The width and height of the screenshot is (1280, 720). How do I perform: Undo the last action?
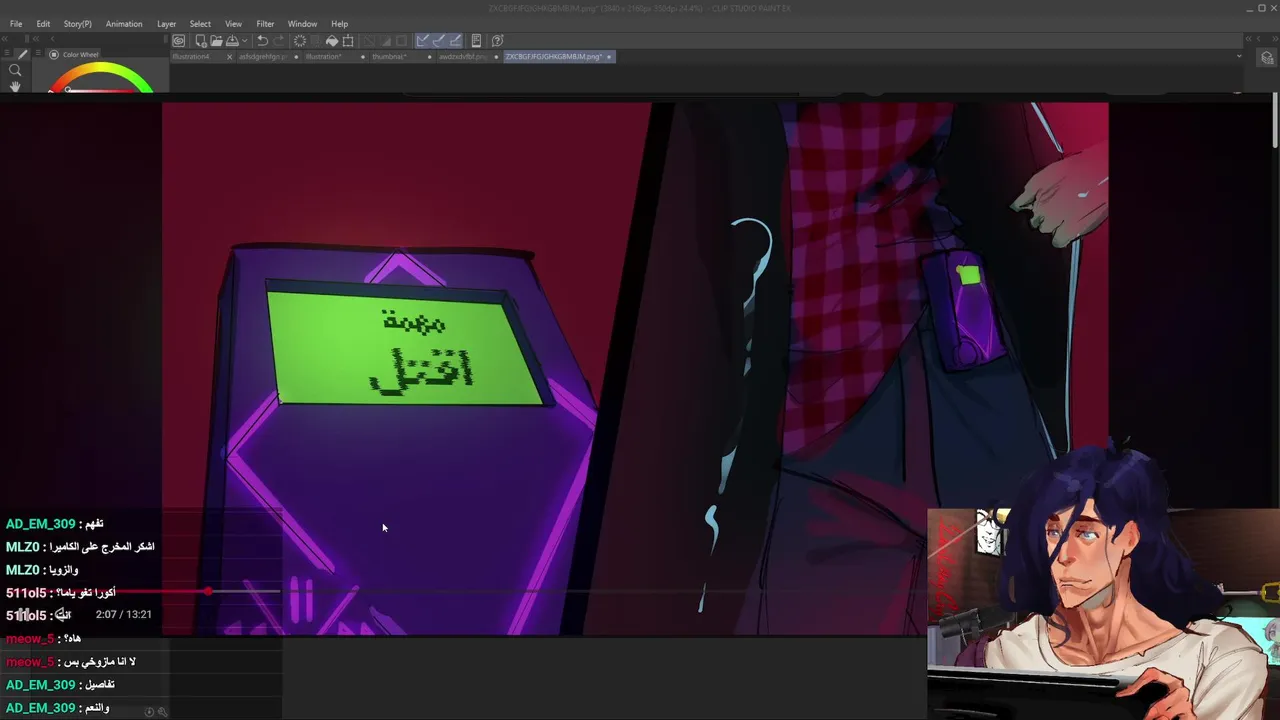point(262,41)
